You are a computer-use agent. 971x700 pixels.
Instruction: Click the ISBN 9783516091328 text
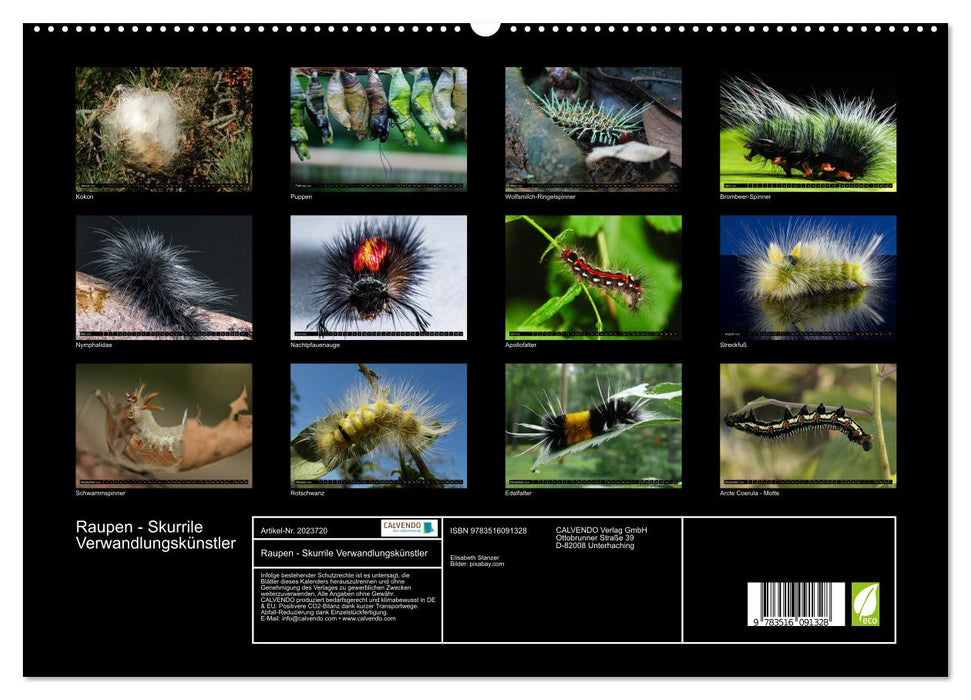pyautogui.click(x=490, y=529)
